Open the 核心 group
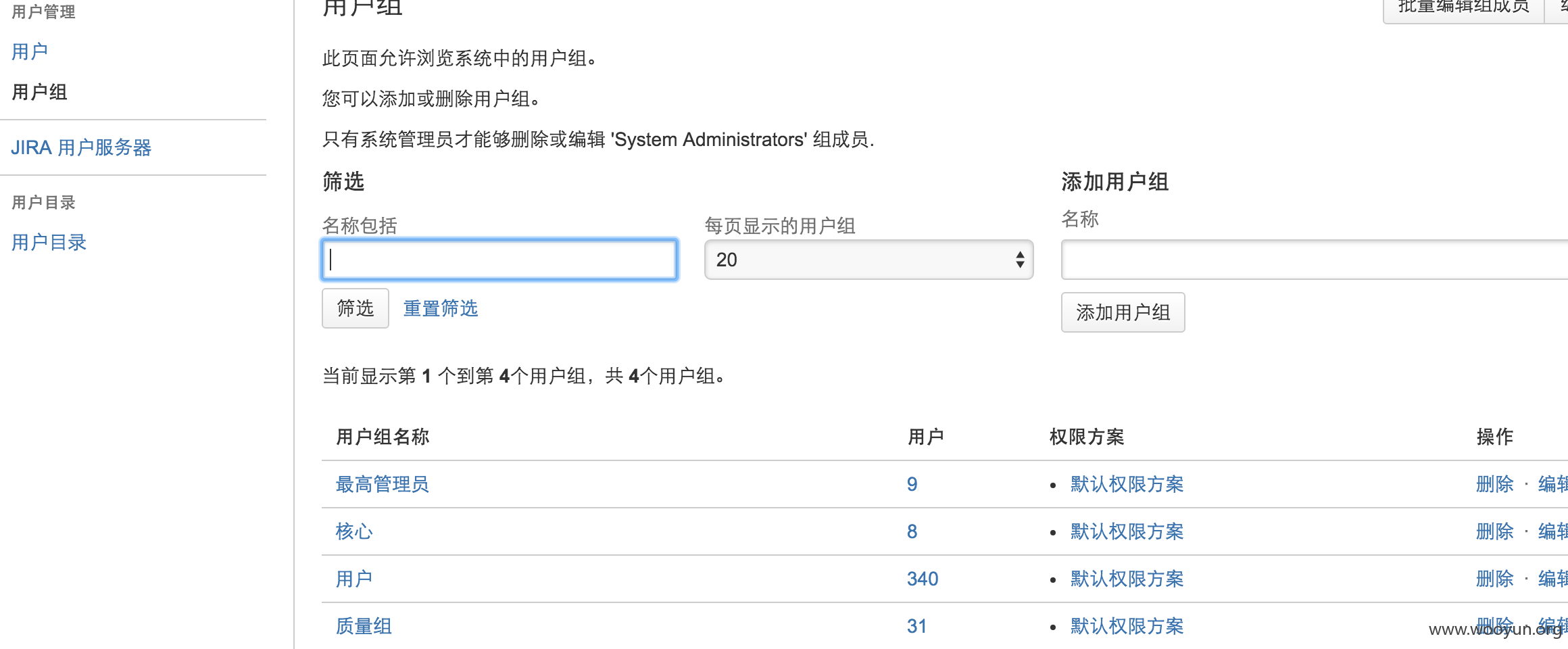The width and height of the screenshot is (1568, 649). pyautogui.click(x=354, y=531)
